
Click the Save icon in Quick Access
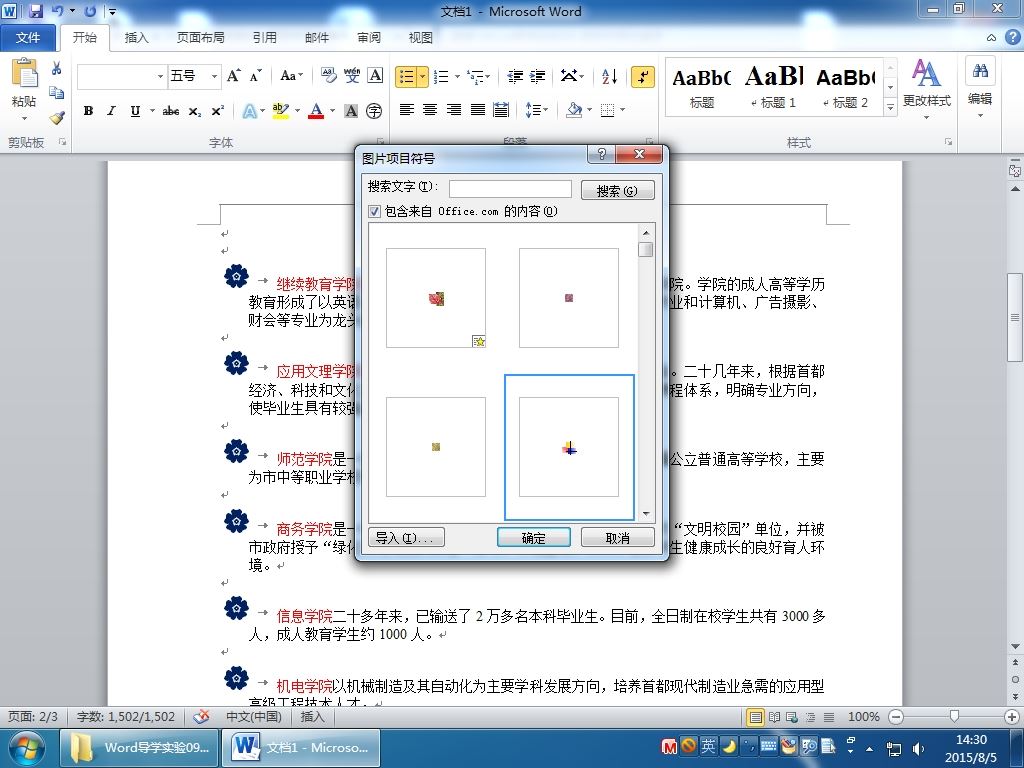pyautogui.click(x=35, y=11)
